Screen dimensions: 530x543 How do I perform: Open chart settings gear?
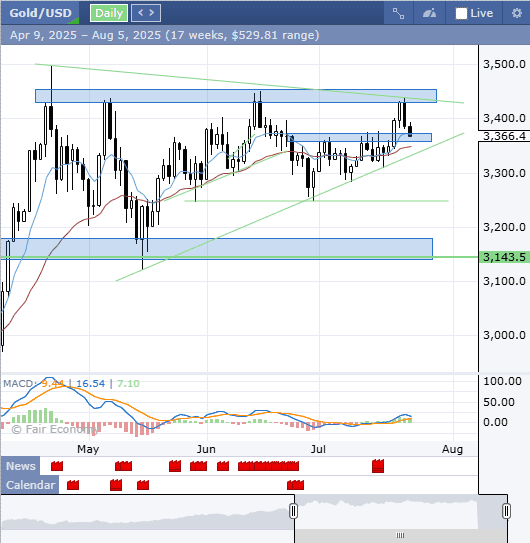(x=516, y=13)
